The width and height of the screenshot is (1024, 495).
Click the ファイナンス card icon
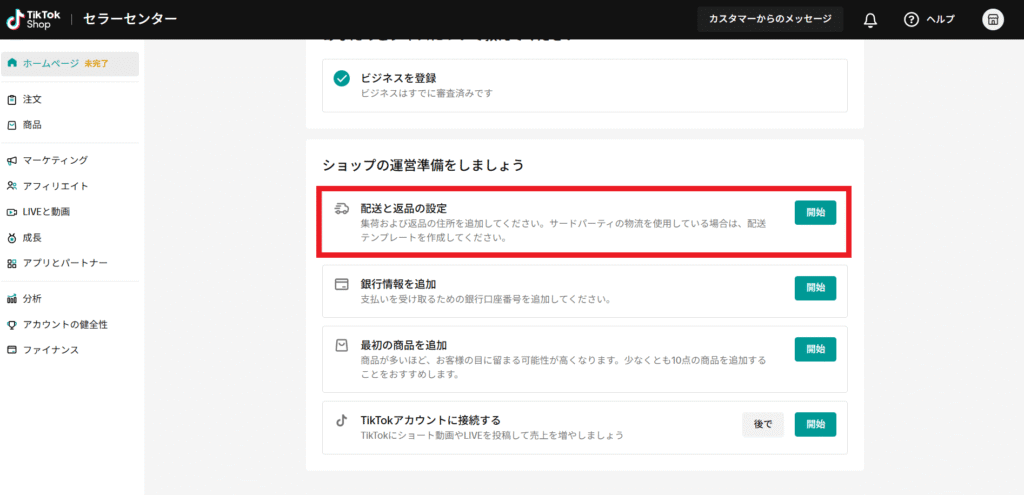click(12, 350)
